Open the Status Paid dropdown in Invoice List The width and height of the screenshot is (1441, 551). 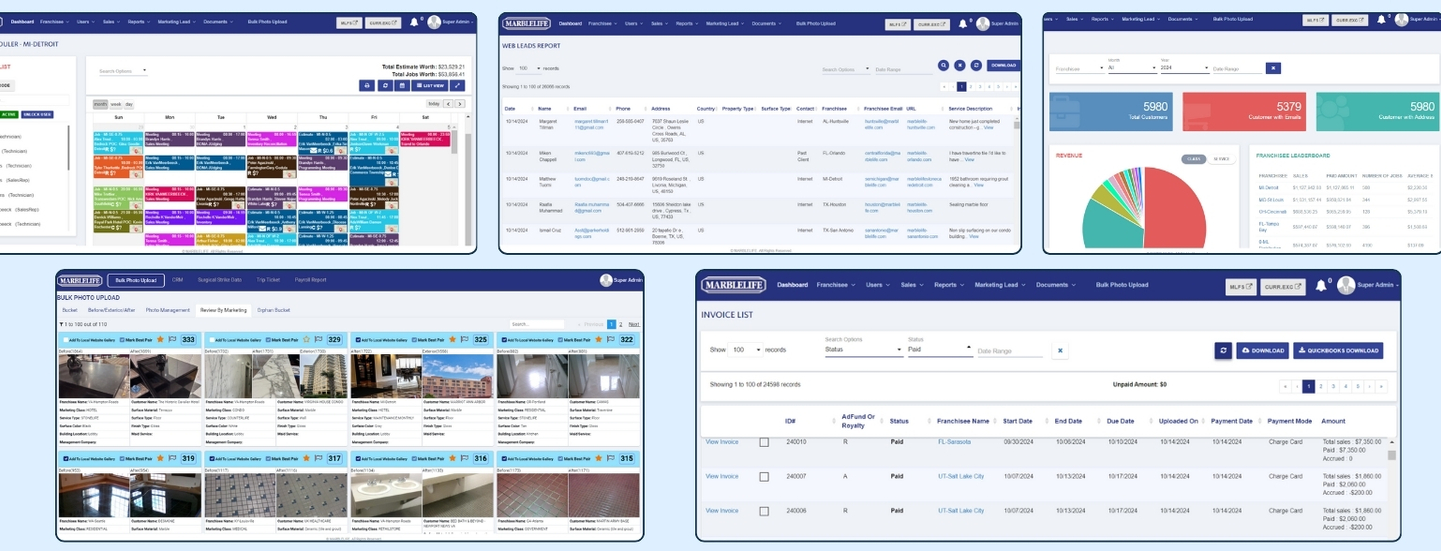pos(939,350)
